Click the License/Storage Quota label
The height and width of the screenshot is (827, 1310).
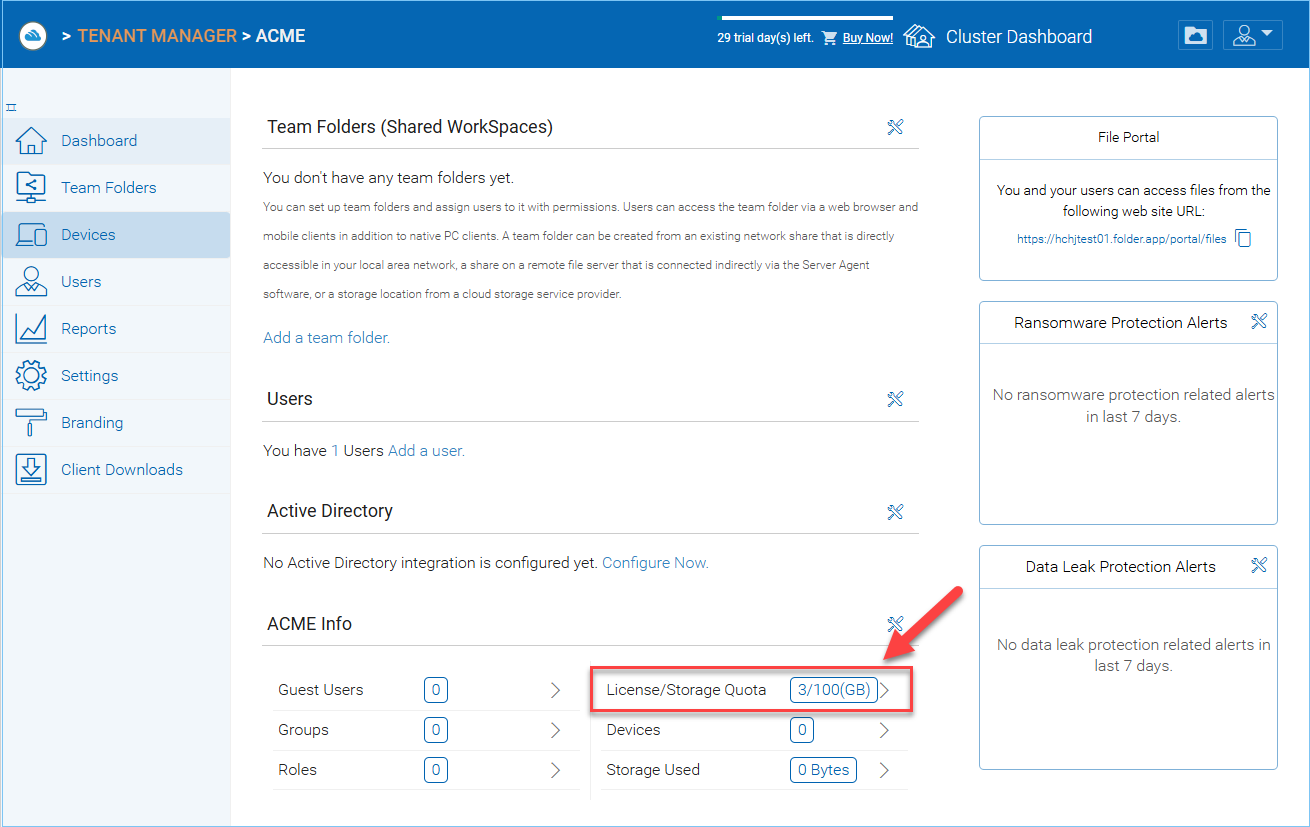click(686, 690)
